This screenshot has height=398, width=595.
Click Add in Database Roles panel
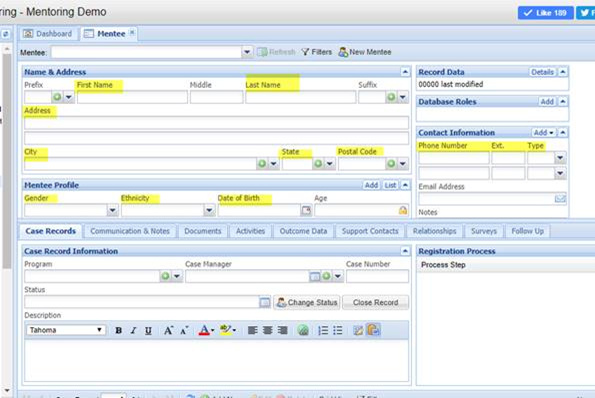[x=547, y=101]
